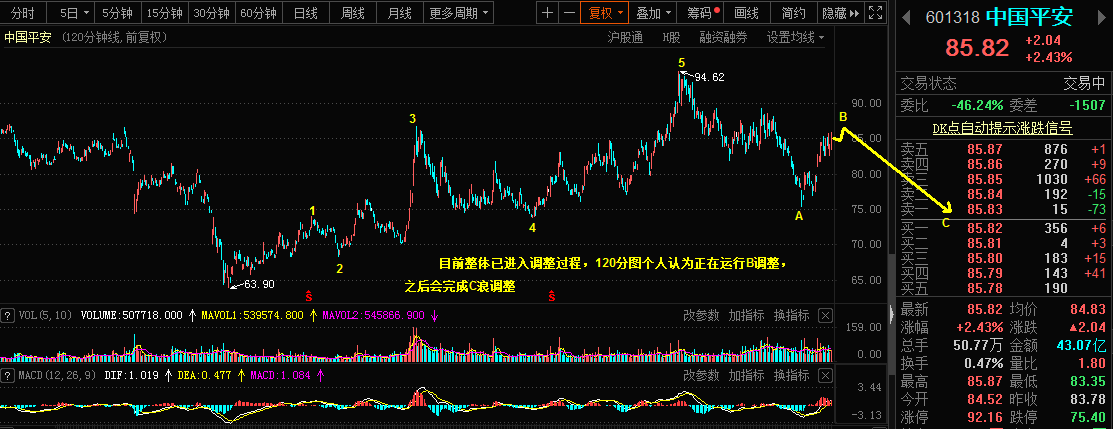
Task: Click the 交易中 trading status
Action: 1084,83
